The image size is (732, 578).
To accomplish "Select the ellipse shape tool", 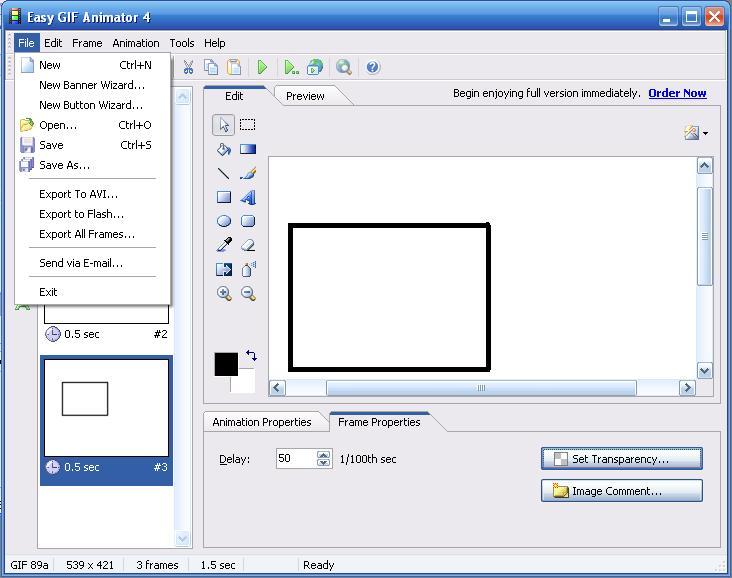I will (x=224, y=221).
